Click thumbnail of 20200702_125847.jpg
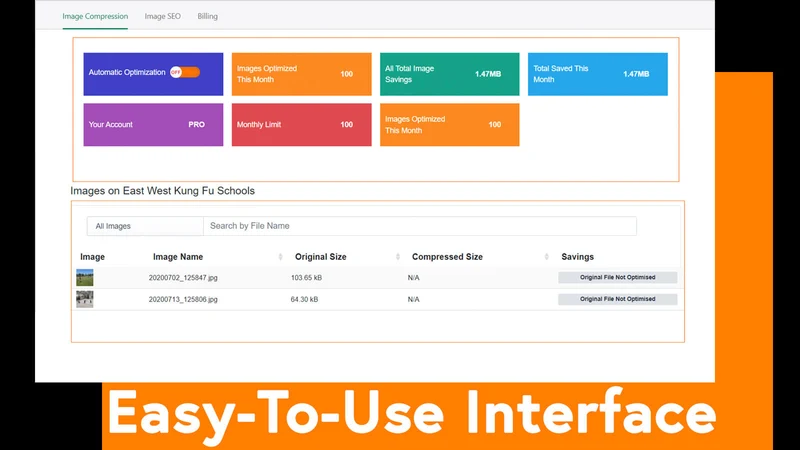This screenshot has width=800, height=450. [x=85, y=278]
